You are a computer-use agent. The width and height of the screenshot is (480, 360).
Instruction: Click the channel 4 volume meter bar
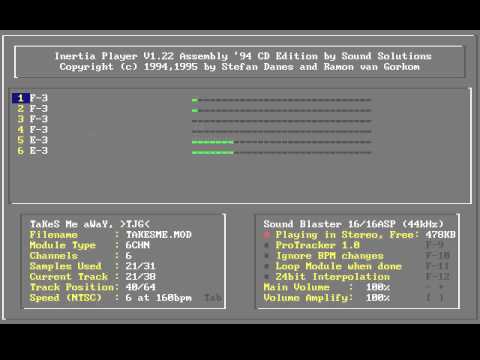click(x=282, y=132)
